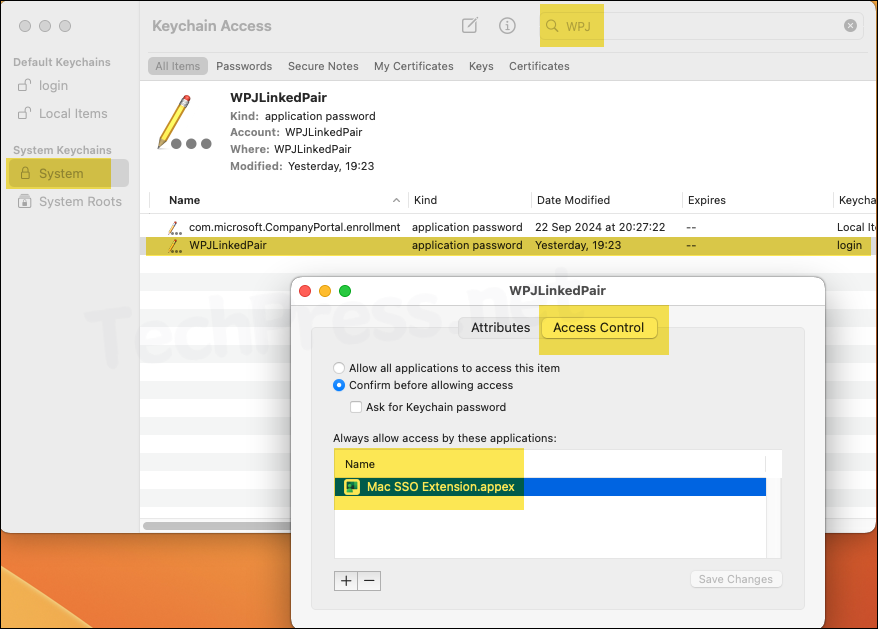Minimize the WPJLinkedPair dialog
Viewport: 878px width, 629px height.
(325, 291)
